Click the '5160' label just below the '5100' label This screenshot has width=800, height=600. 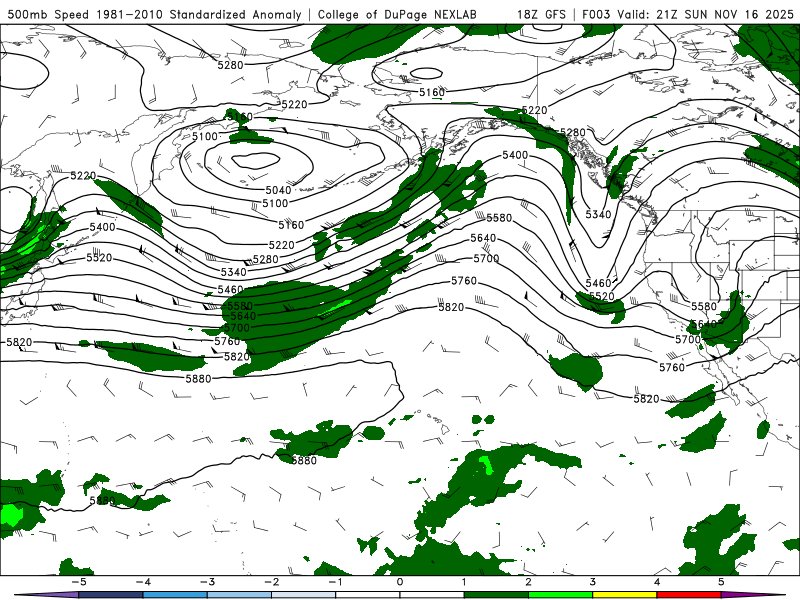pyautogui.click(x=291, y=225)
